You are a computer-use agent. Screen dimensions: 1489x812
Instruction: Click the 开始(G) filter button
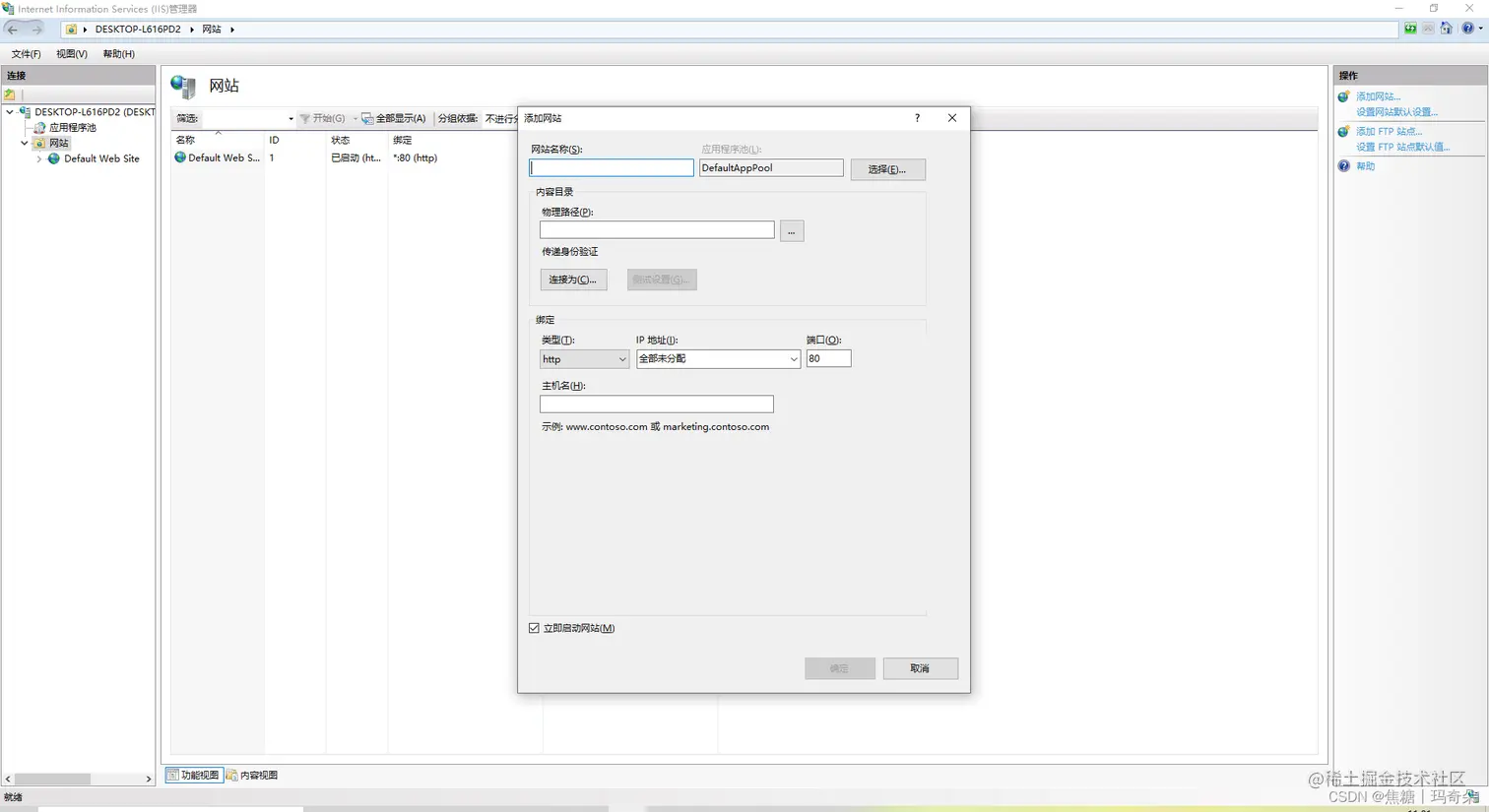(323, 119)
